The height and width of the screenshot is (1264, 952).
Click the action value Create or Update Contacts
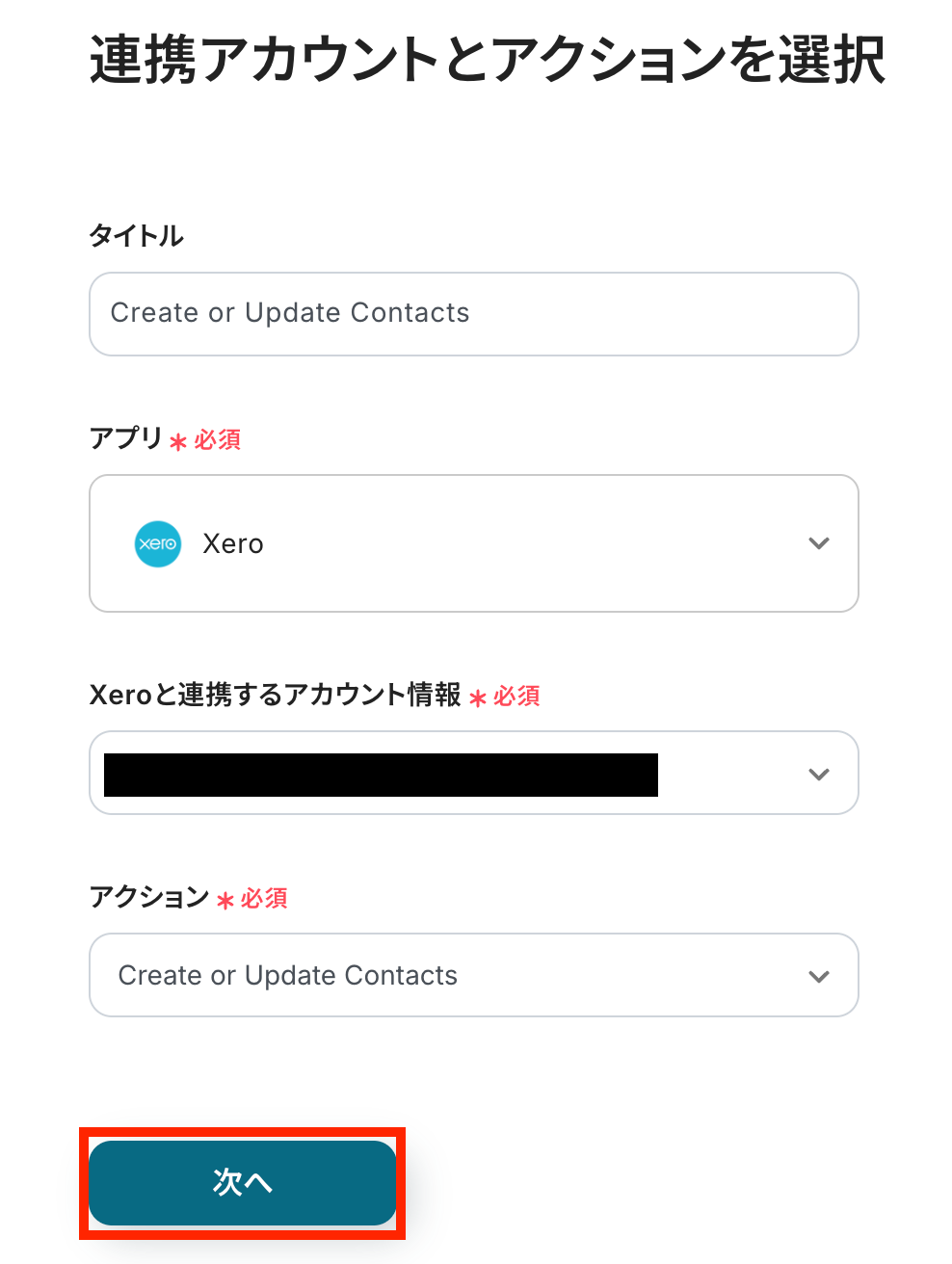pos(288,976)
